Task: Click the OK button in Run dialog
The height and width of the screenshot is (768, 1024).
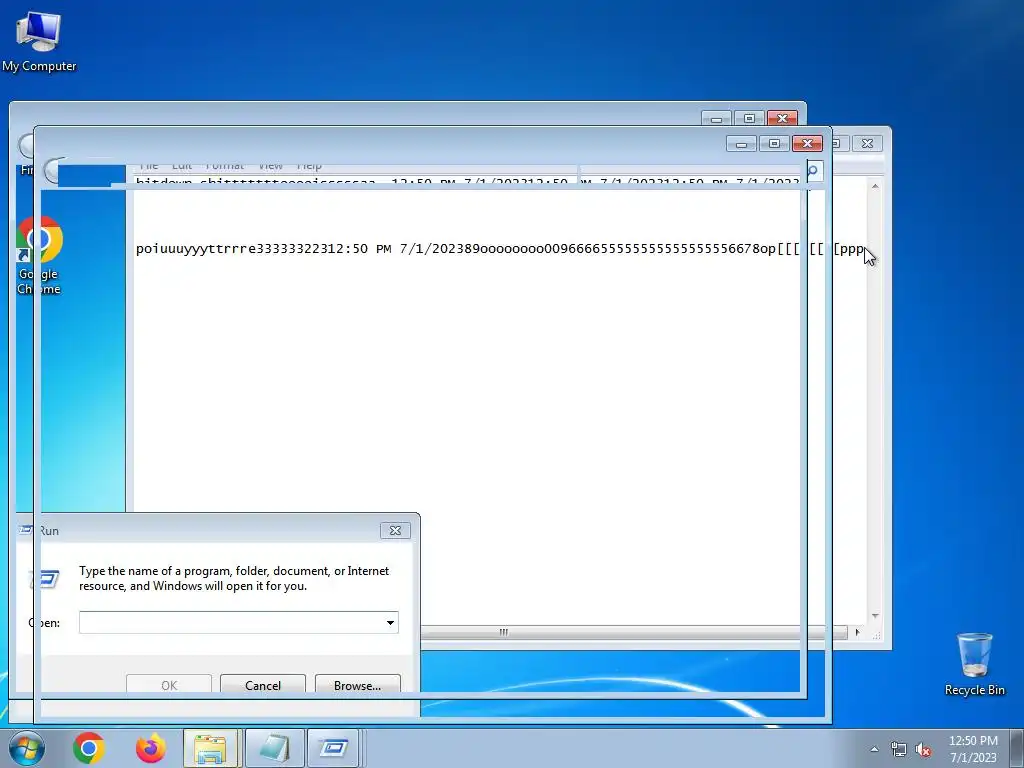Action: point(169,685)
